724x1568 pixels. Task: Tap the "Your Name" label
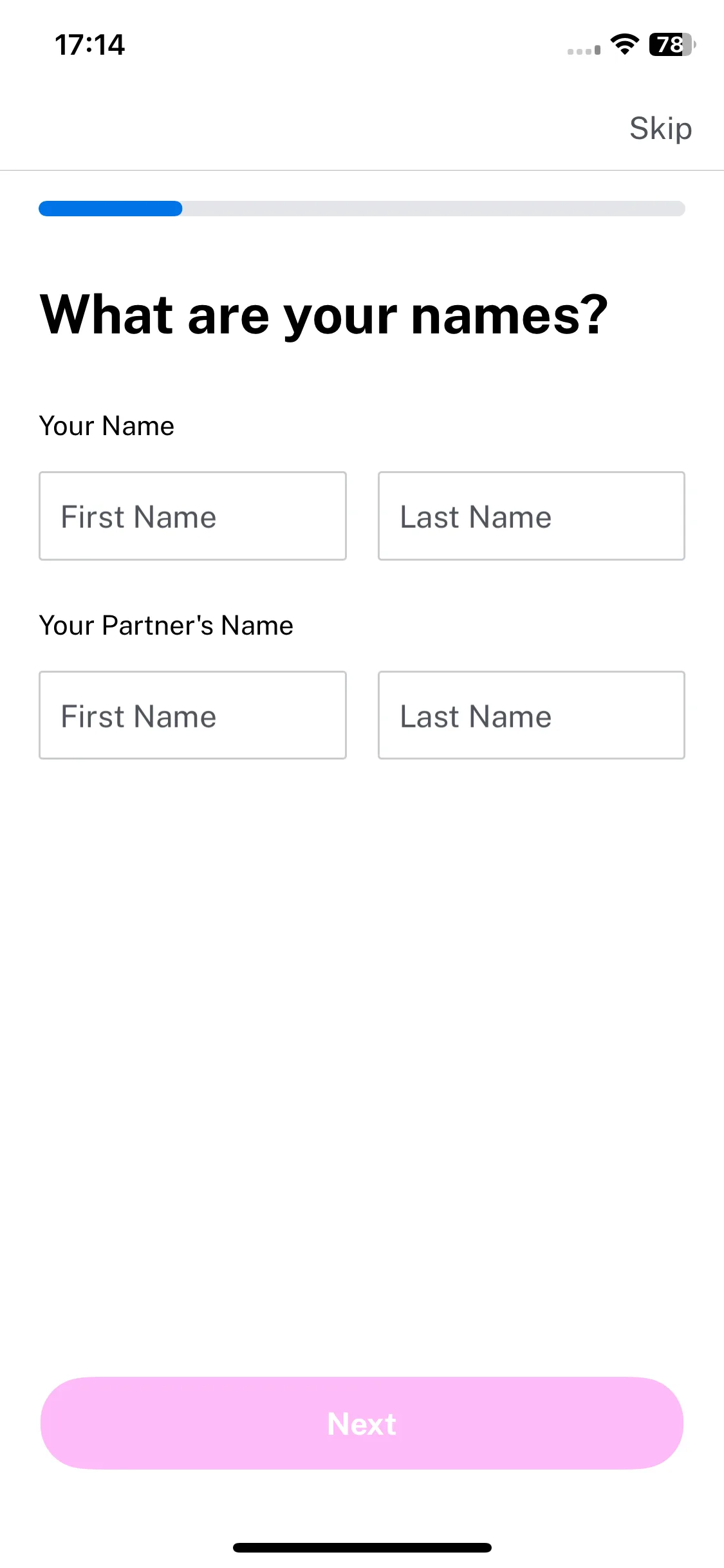tap(107, 426)
